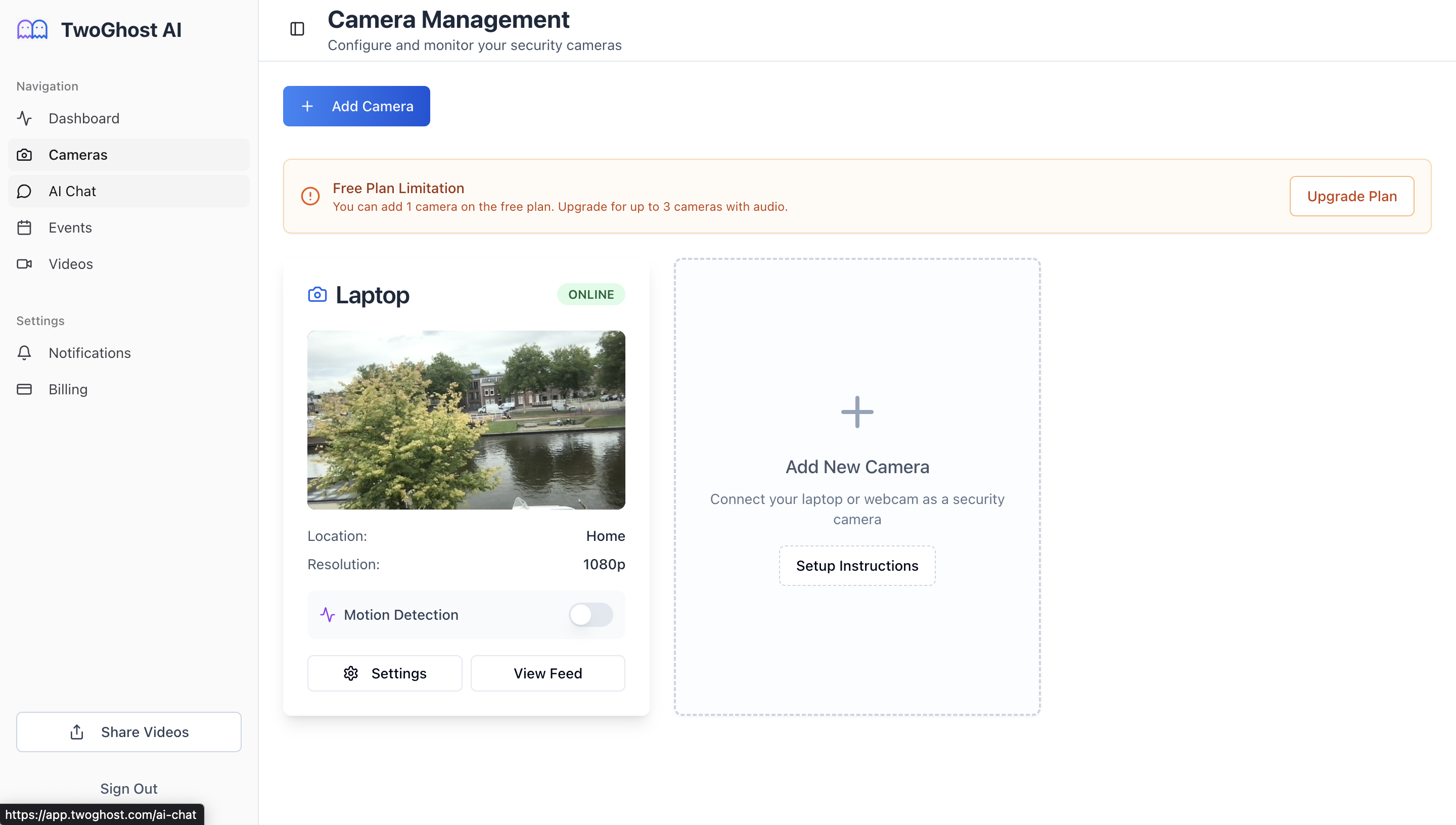Click the Laptop camera feed thumbnail
1456x825 pixels.
[466, 420]
